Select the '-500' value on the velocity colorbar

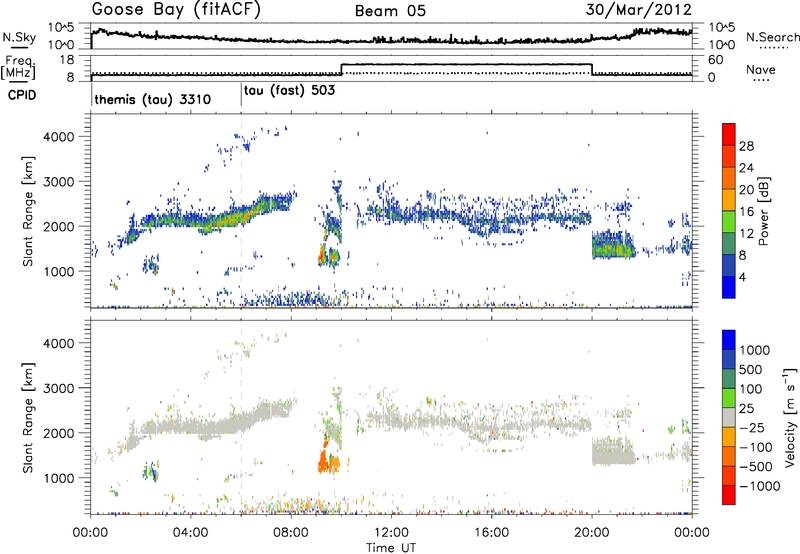(x=755, y=467)
